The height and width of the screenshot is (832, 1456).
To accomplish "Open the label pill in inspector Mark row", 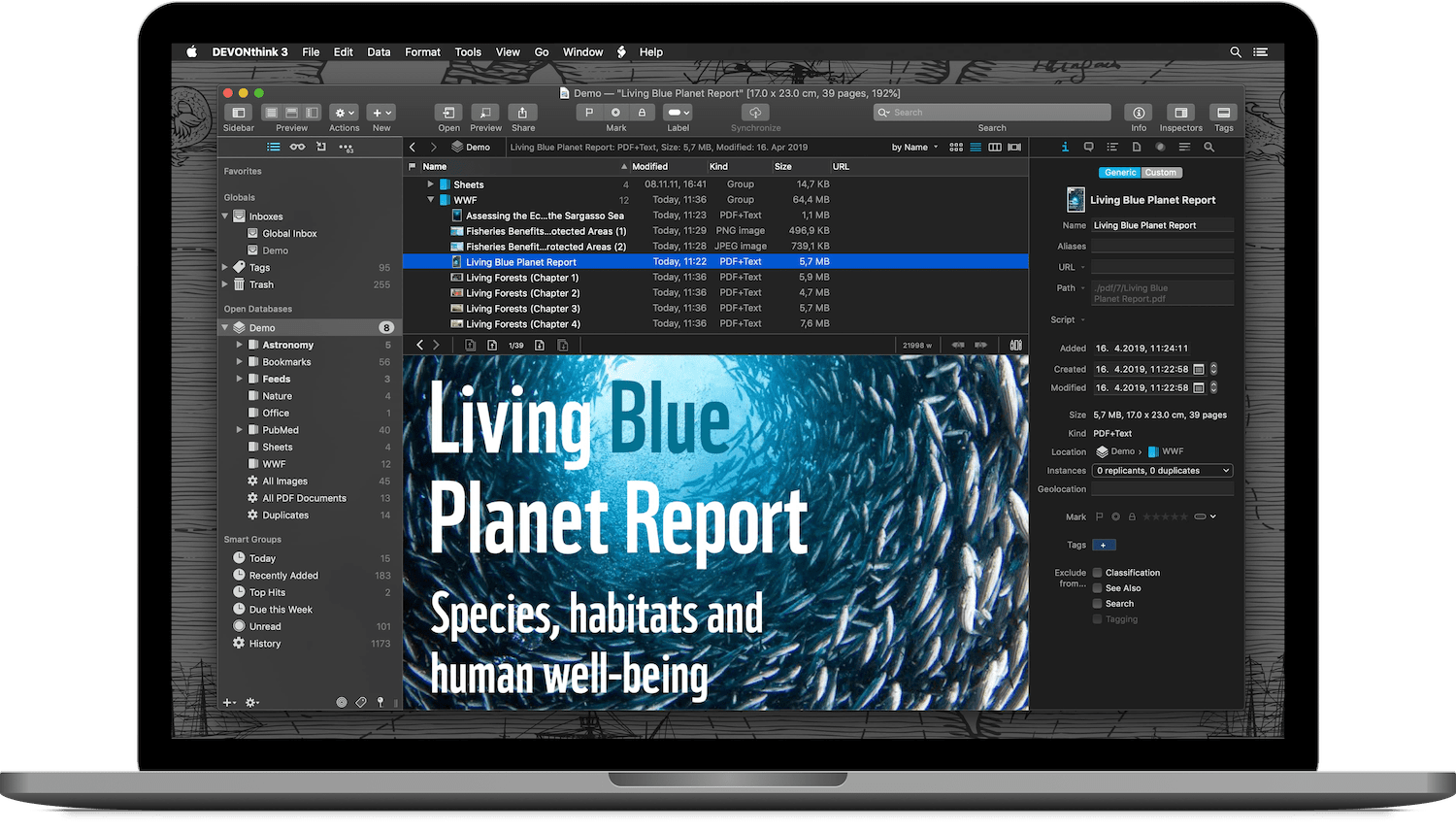I will point(1205,516).
